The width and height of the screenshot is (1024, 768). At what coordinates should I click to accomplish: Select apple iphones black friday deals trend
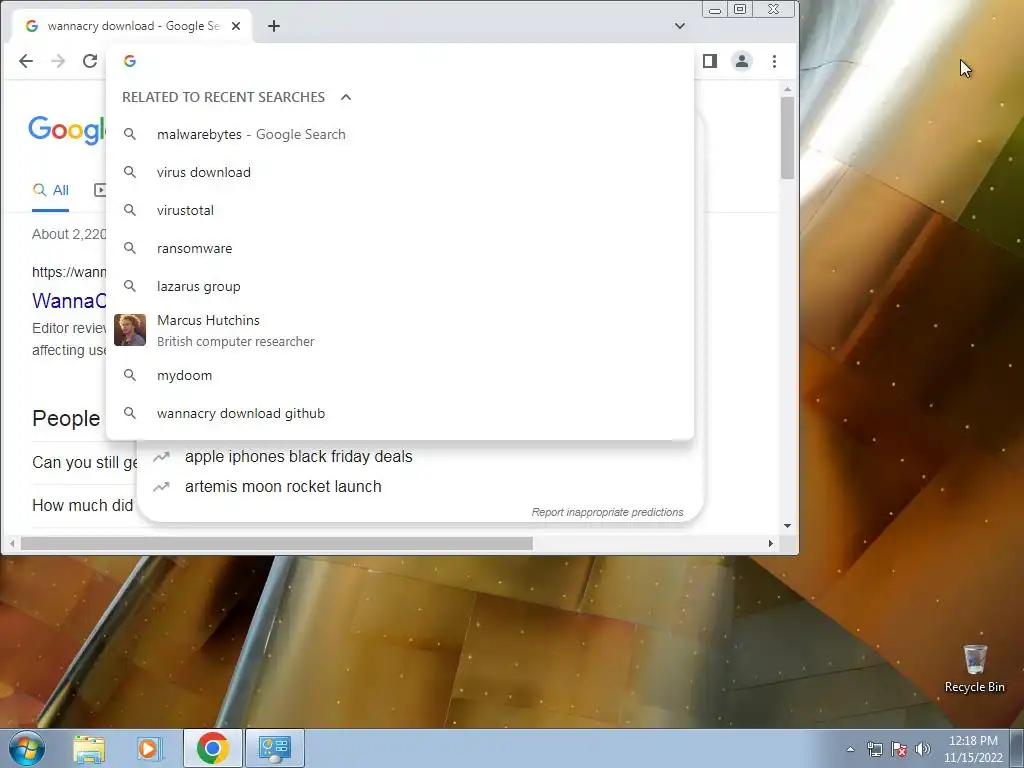pyautogui.click(x=298, y=456)
